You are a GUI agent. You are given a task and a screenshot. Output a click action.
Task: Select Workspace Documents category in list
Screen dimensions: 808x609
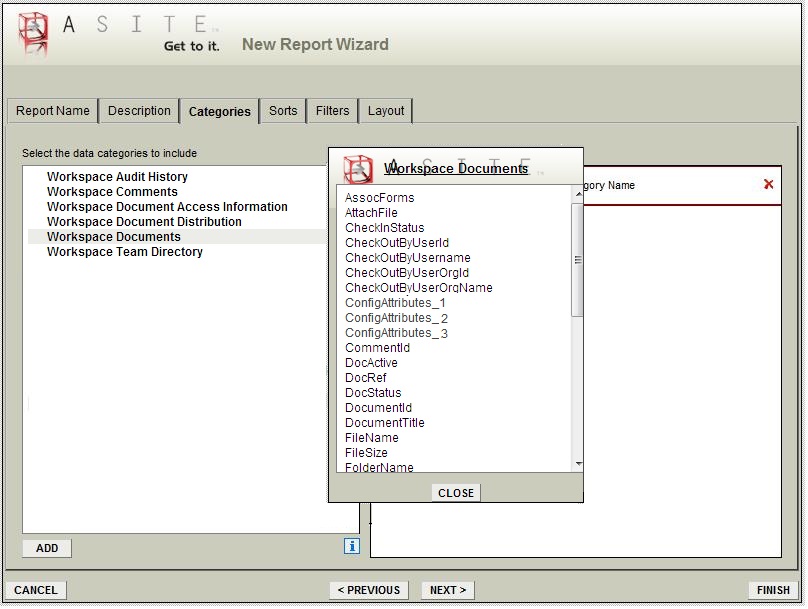pyautogui.click(x=114, y=236)
